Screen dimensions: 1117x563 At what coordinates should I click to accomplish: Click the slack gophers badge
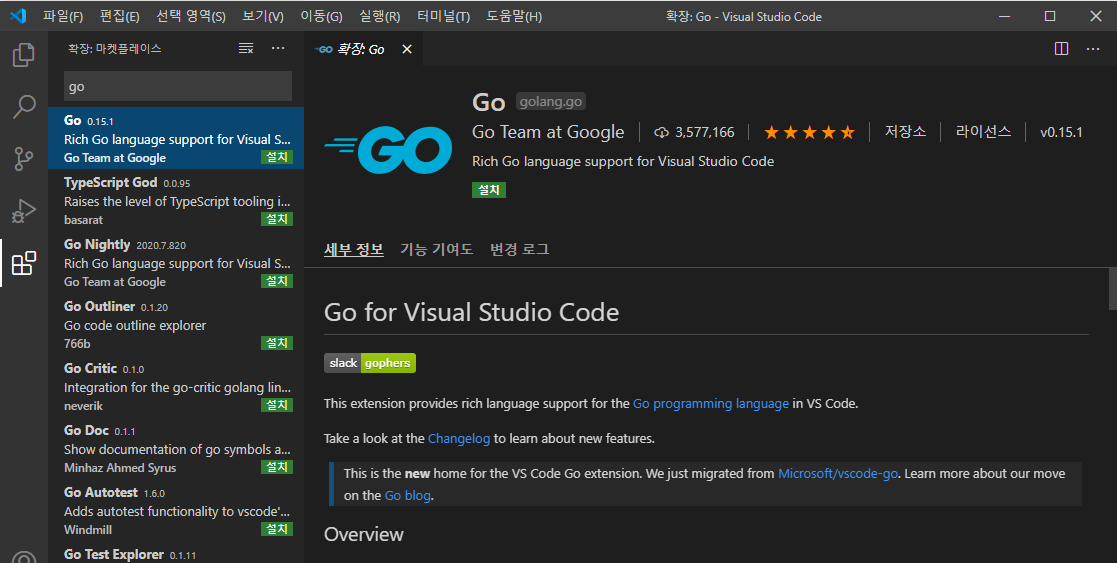point(370,363)
